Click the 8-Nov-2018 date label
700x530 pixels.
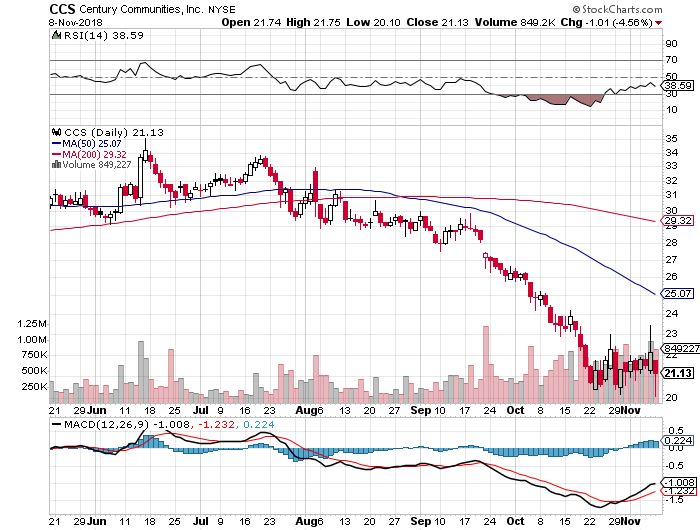(76, 22)
